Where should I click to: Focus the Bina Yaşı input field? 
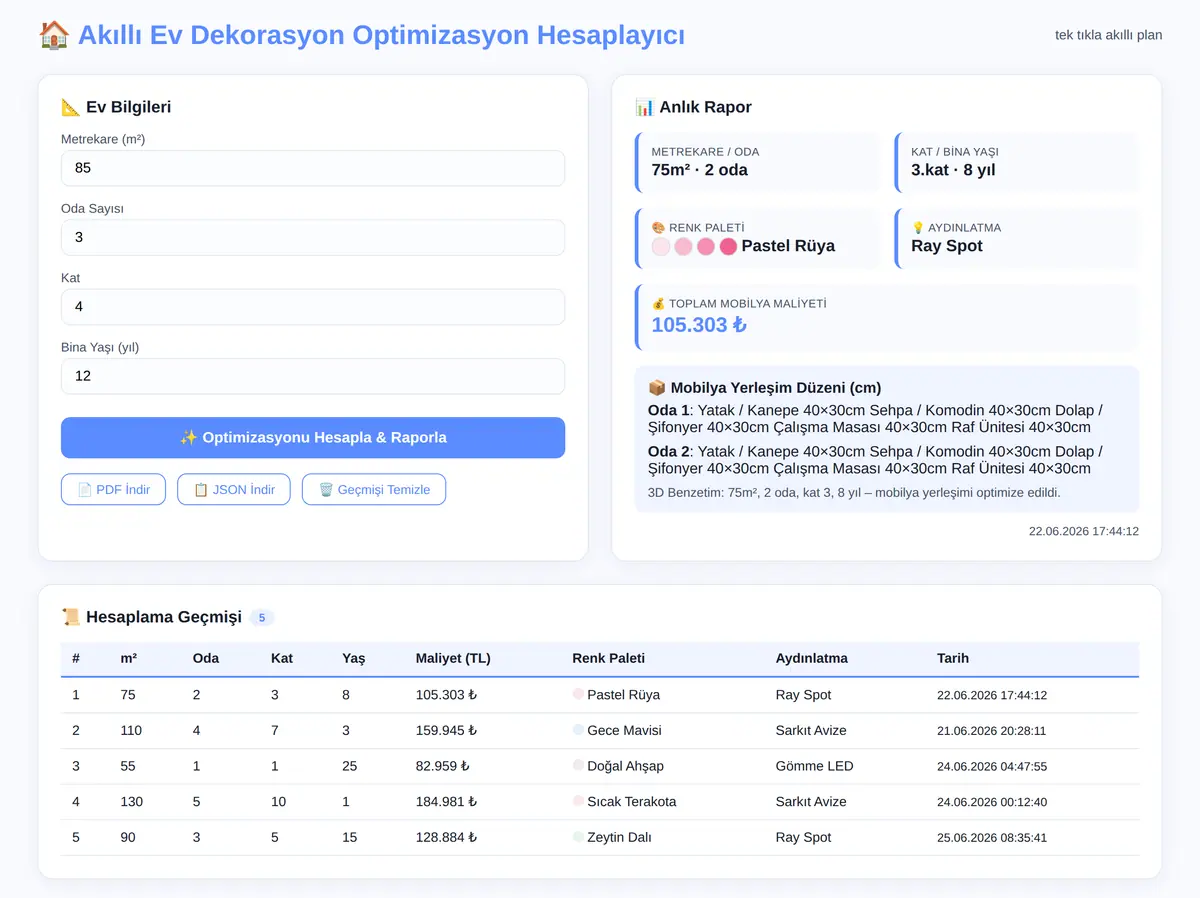click(x=313, y=376)
